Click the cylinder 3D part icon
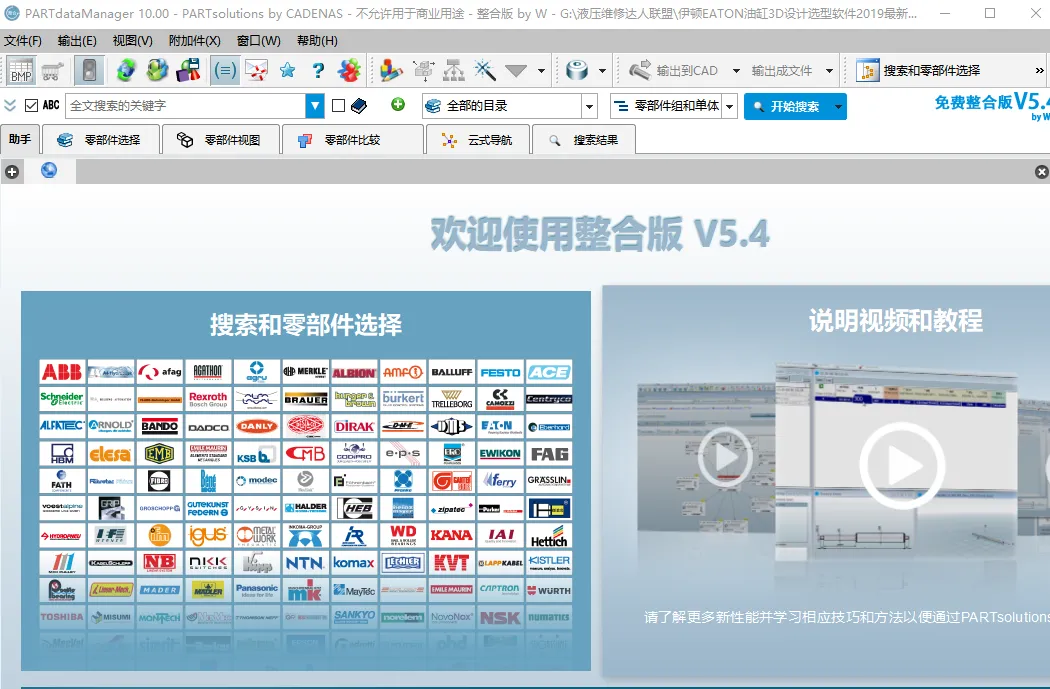The image size is (1050, 689). 577,70
